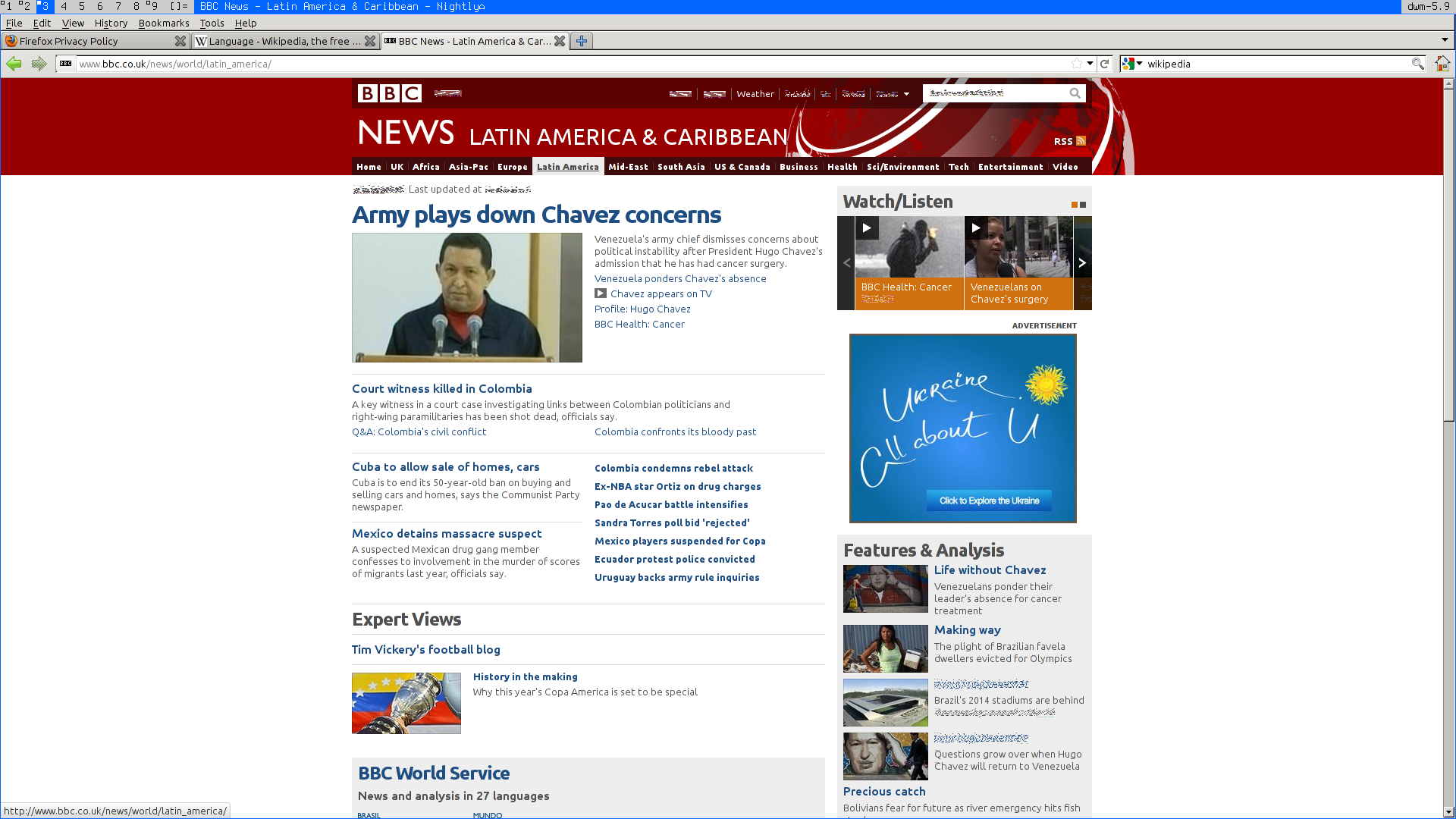
Task: Open the Bookmarks menu
Action: 164,23
